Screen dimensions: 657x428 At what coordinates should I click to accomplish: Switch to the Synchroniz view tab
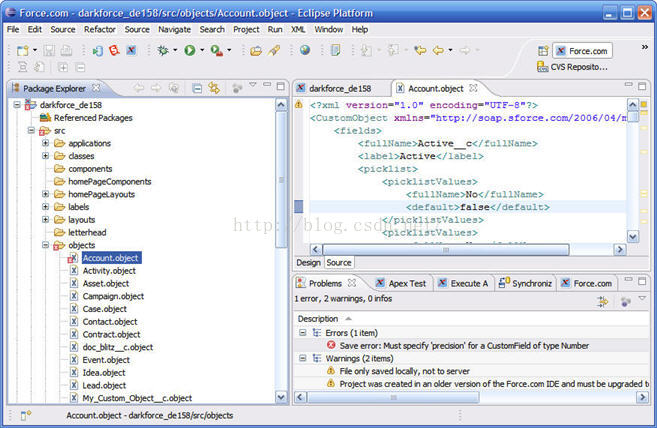pos(525,283)
